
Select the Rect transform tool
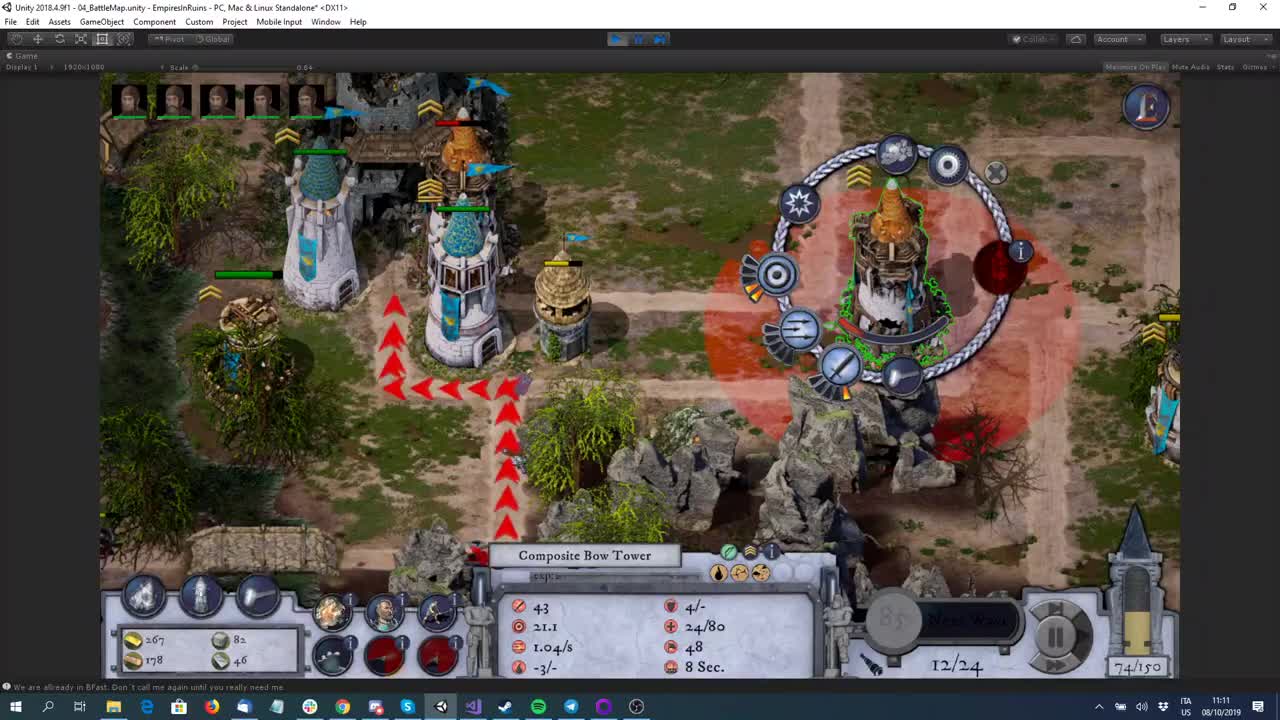click(102, 39)
